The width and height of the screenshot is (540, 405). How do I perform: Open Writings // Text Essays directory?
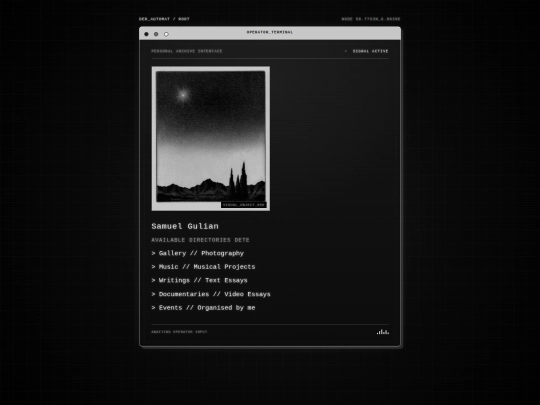tap(199, 280)
